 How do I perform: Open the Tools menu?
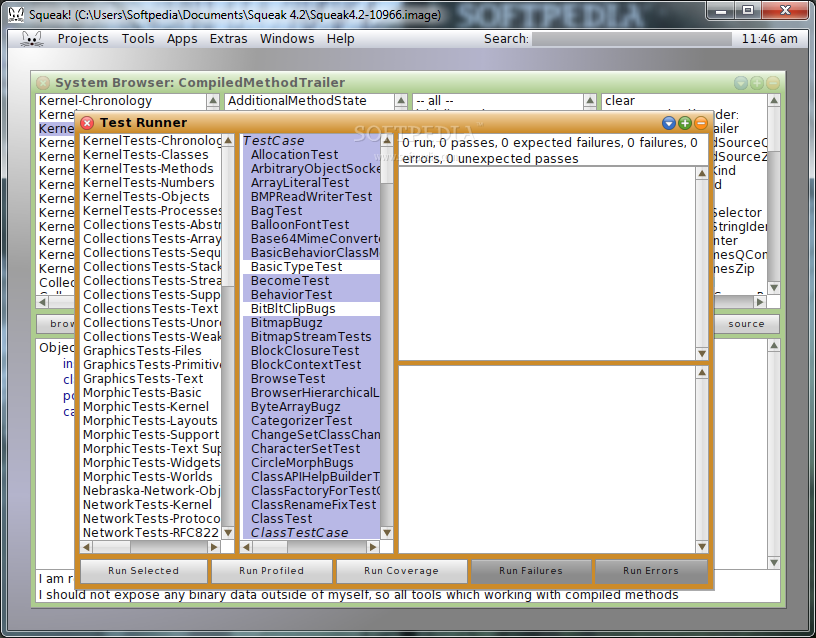tap(138, 39)
